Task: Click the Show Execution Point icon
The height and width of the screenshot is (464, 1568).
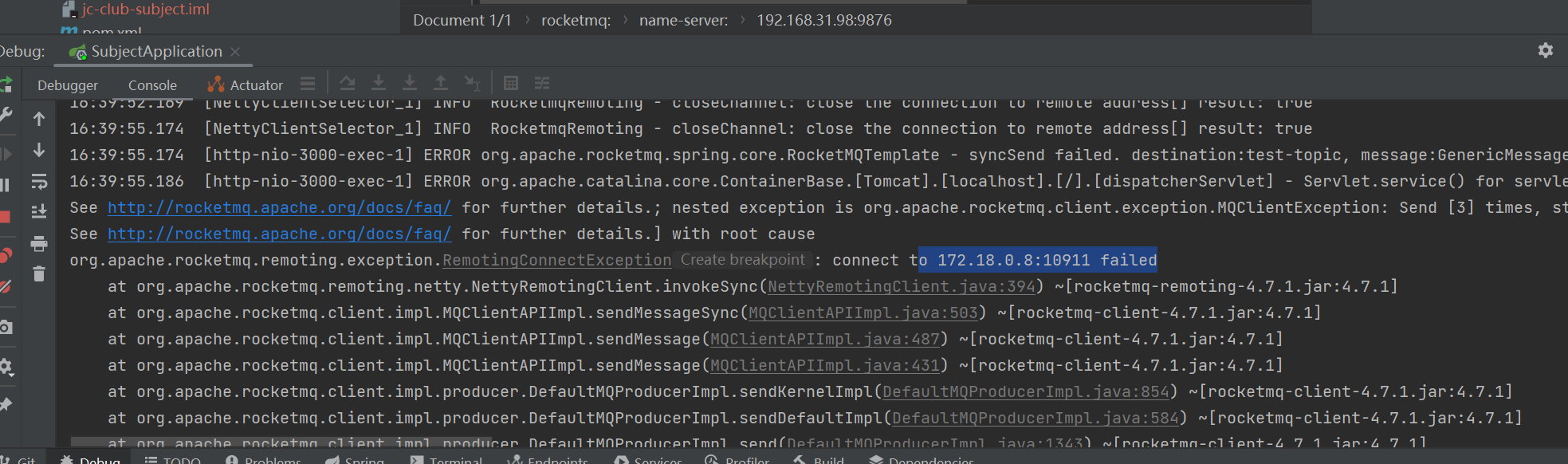Action: pos(308,84)
